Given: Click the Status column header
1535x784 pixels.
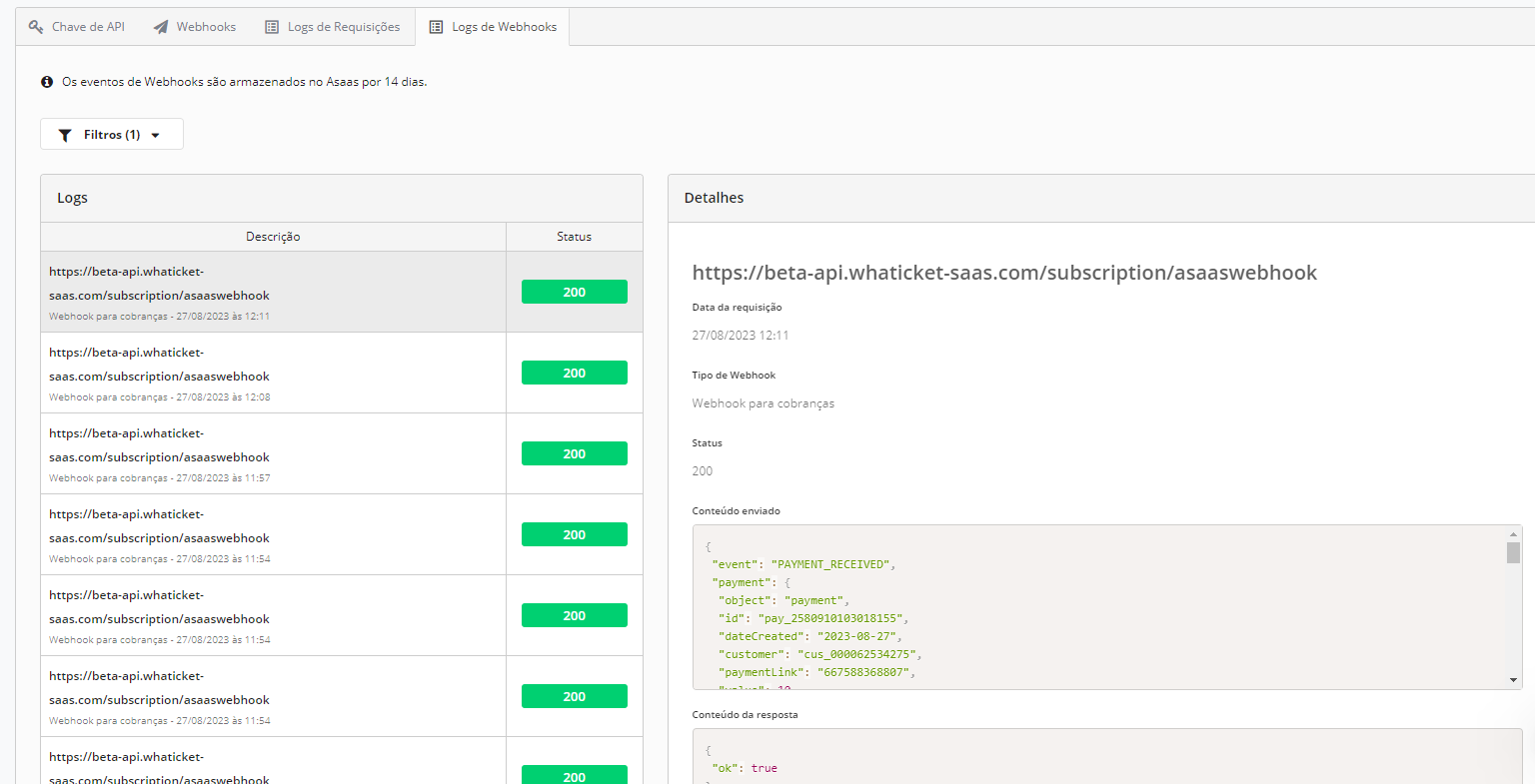Looking at the screenshot, I should (574, 237).
